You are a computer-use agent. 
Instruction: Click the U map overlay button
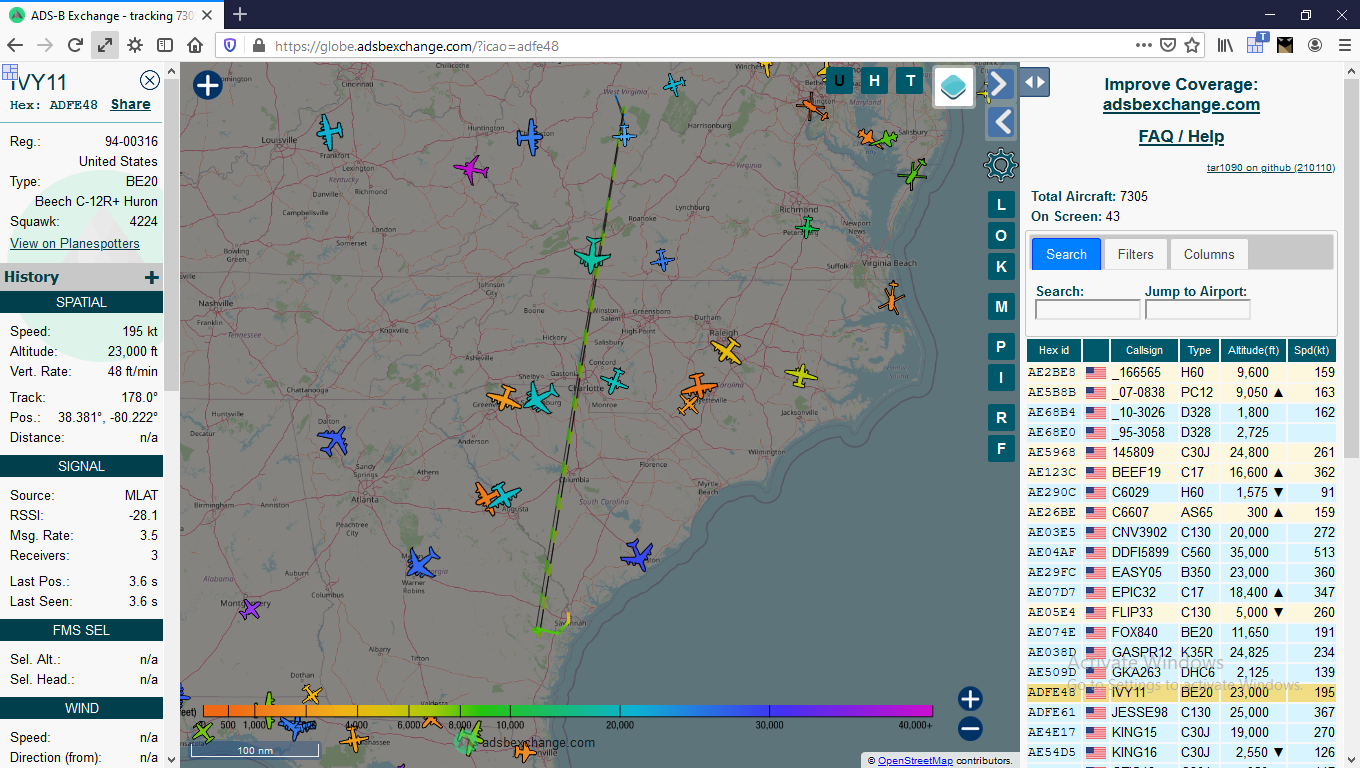839,81
